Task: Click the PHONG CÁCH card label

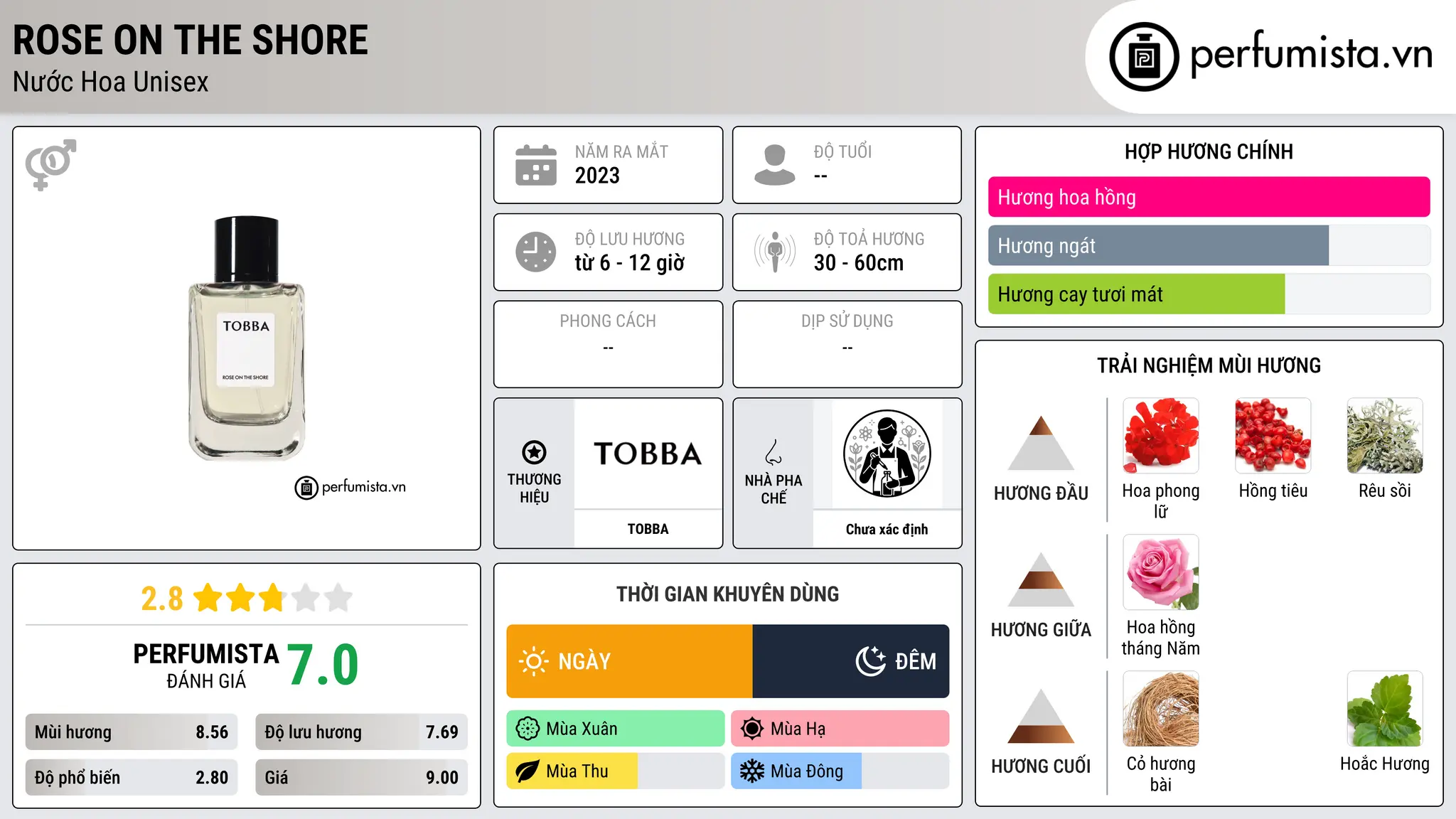Action: [608, 321]
